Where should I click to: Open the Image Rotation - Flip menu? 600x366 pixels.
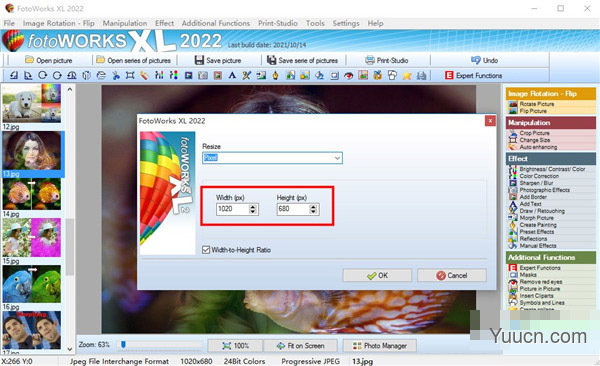click(59, 23)
